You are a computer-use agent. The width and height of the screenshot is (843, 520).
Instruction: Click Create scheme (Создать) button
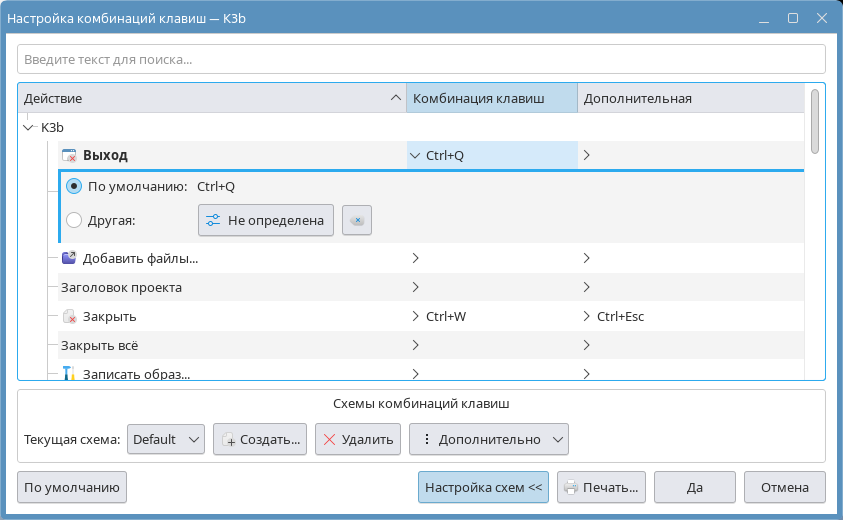click(260, 439)
